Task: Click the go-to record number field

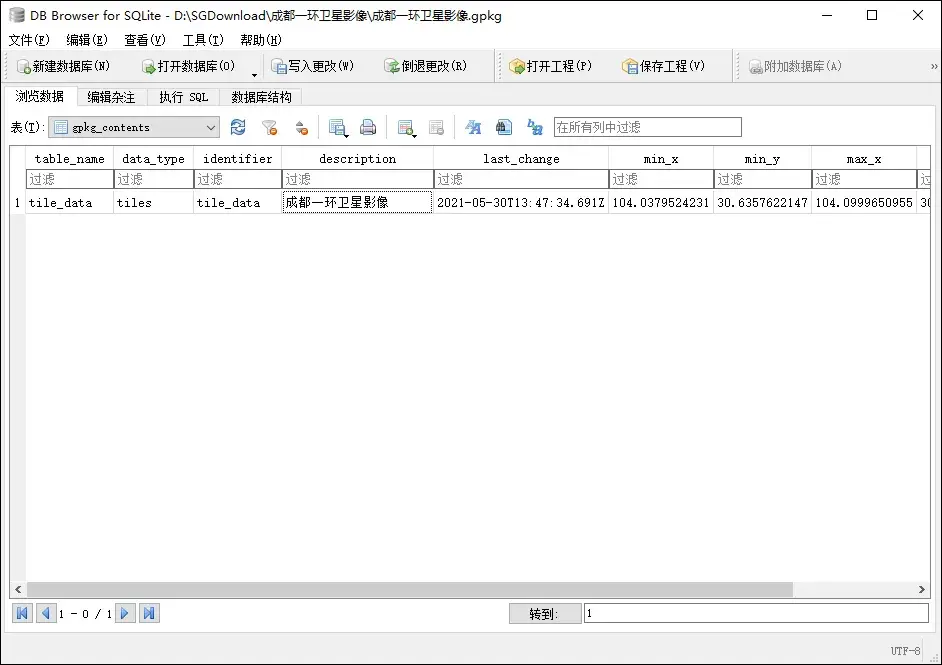Action: (756, 613)
